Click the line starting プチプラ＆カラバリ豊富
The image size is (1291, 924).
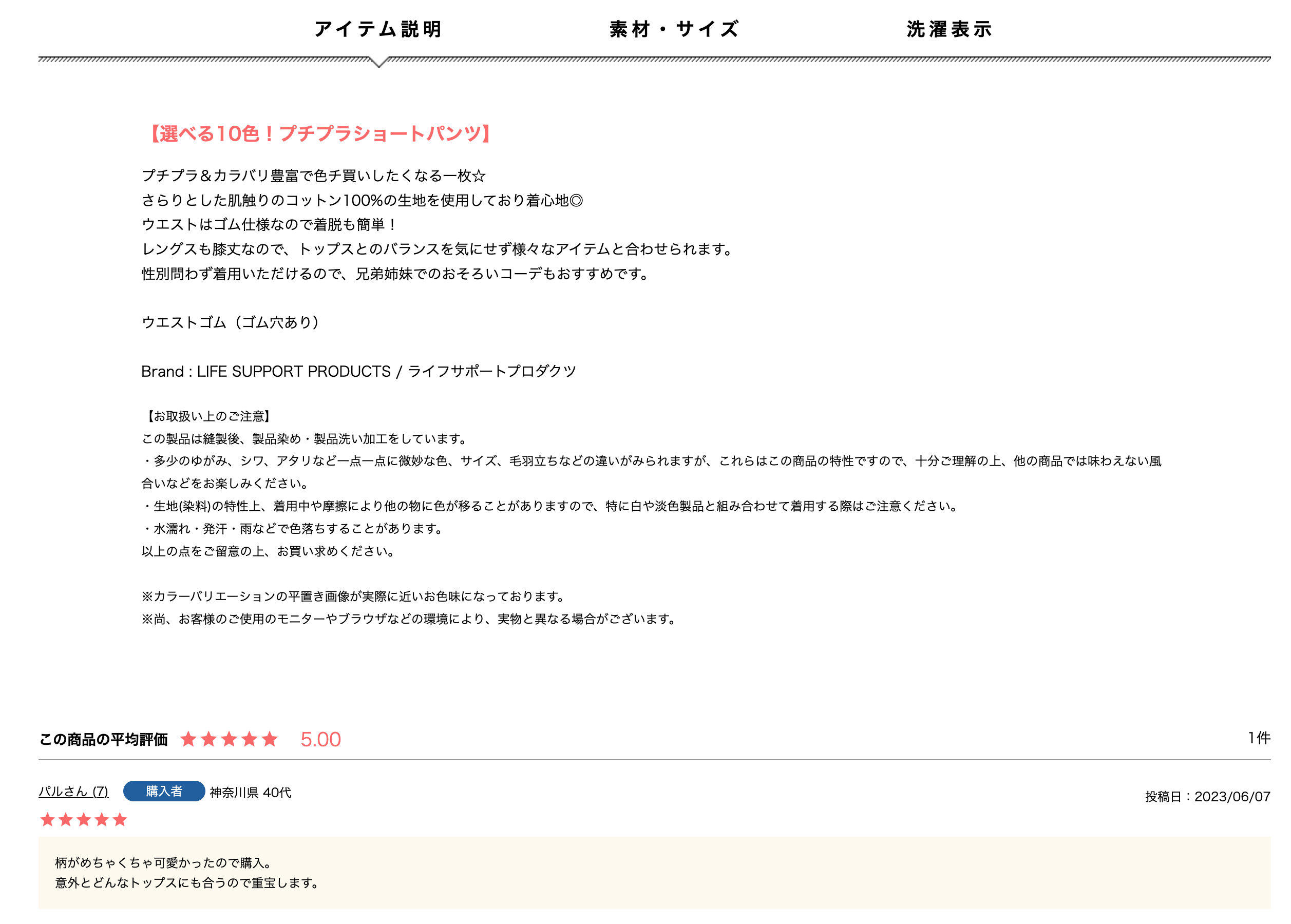pyautogui.click(x=314, y=175)
